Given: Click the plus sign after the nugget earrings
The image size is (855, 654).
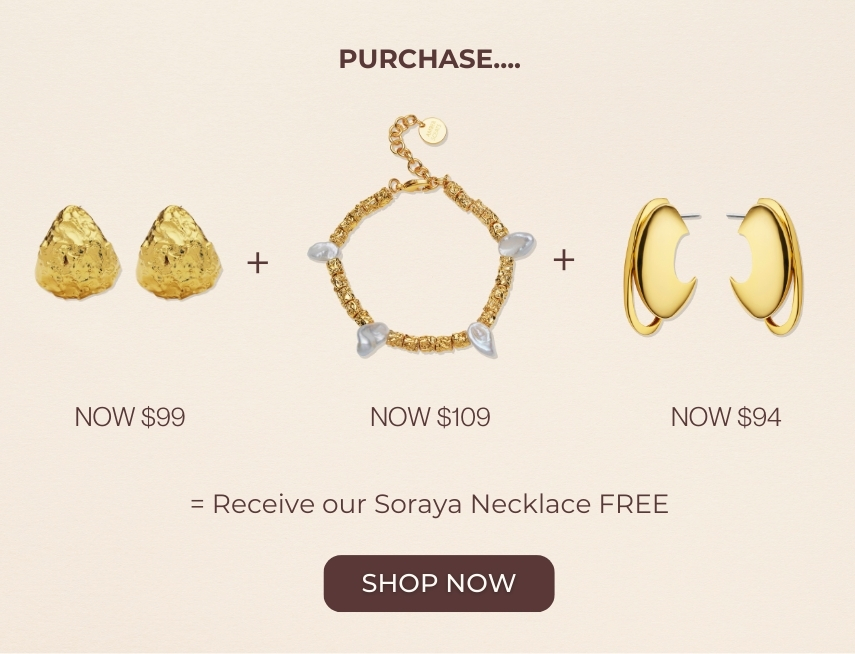Looking at the screenshot, I should tap(257, 263).
